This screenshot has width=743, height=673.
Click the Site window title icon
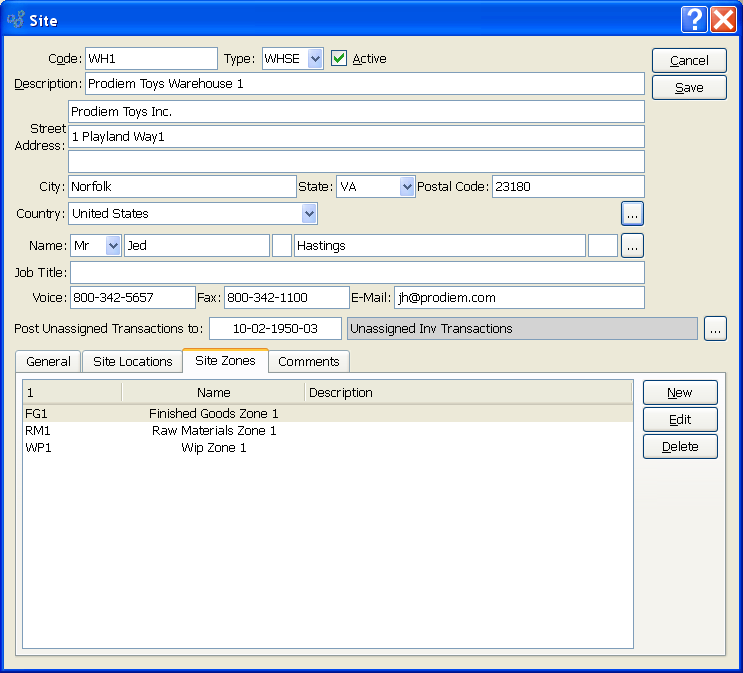16,19
